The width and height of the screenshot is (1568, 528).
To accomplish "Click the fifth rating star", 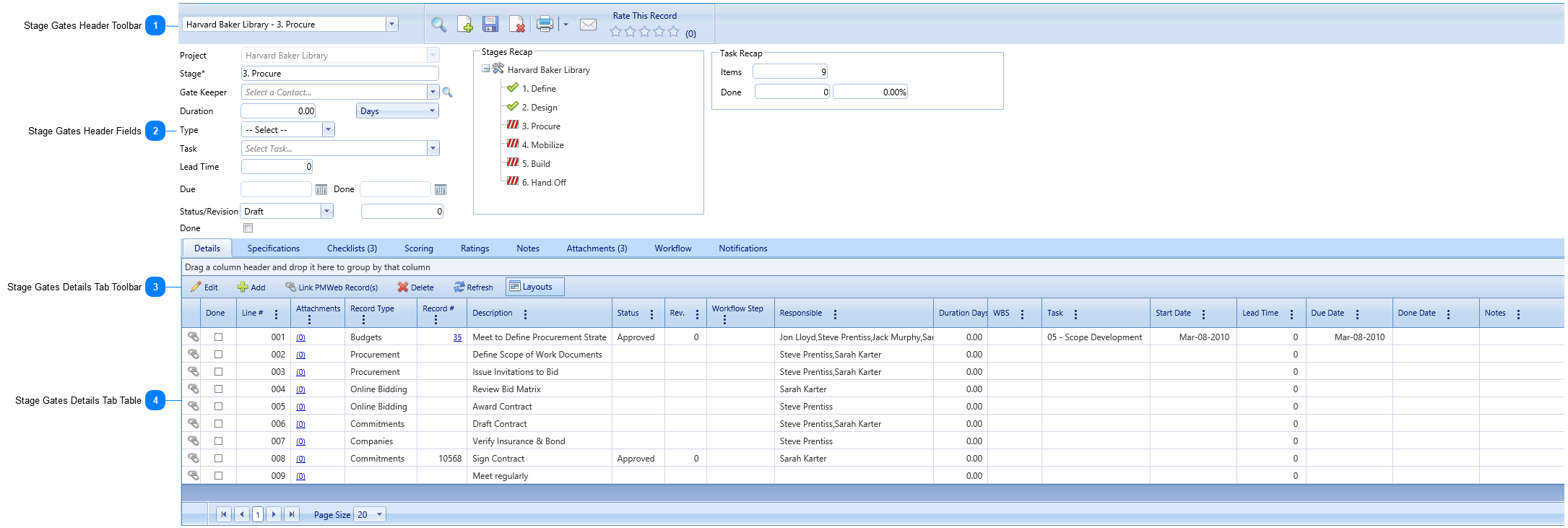I will [x=674, y=32].
